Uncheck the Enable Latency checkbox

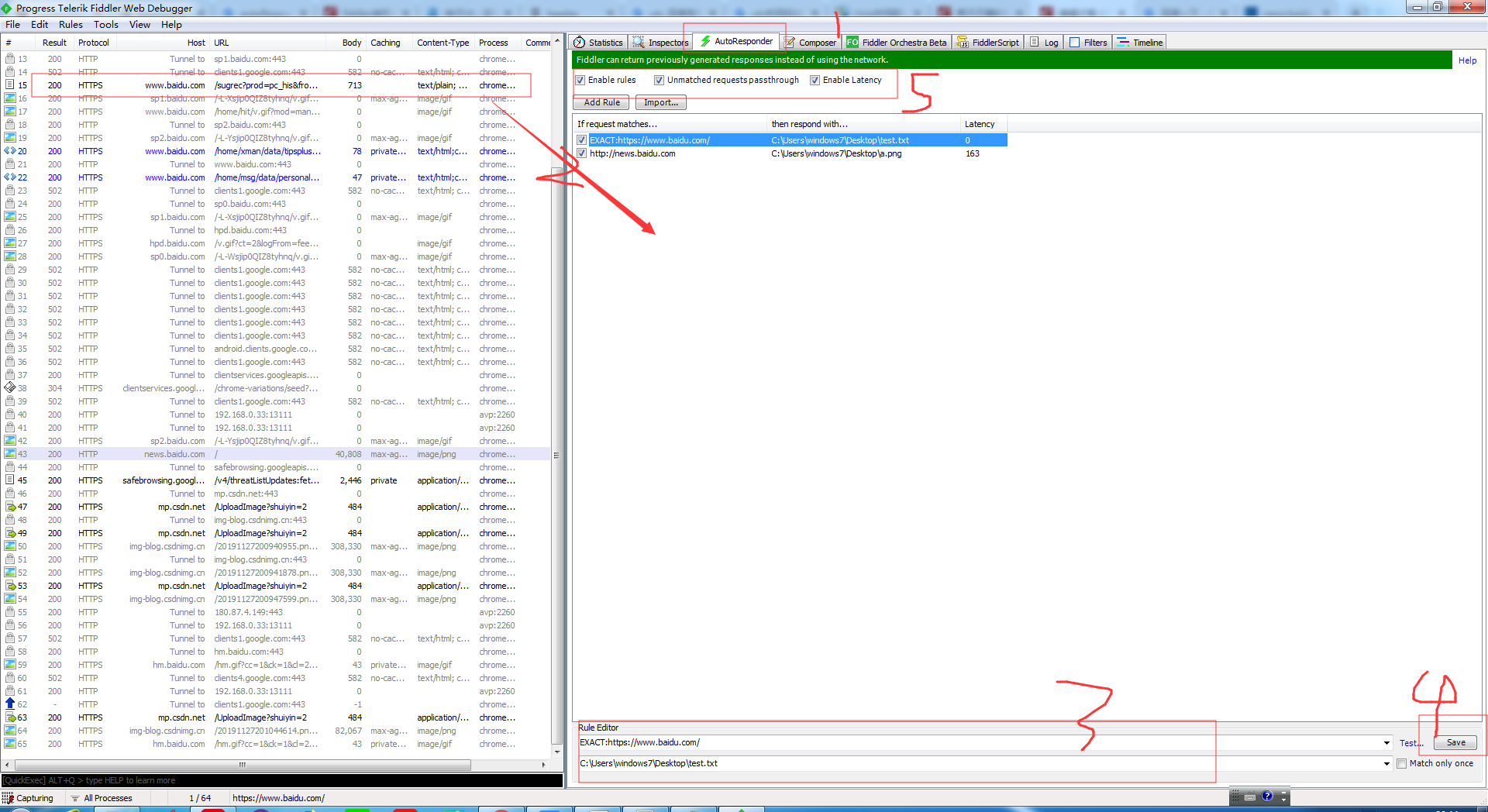(815, 80)
